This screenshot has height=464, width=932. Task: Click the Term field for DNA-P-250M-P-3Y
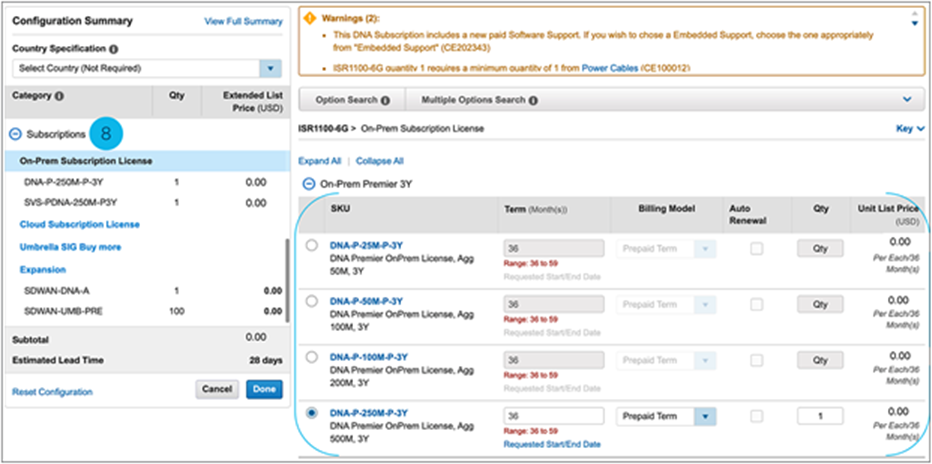click(554, 416)
